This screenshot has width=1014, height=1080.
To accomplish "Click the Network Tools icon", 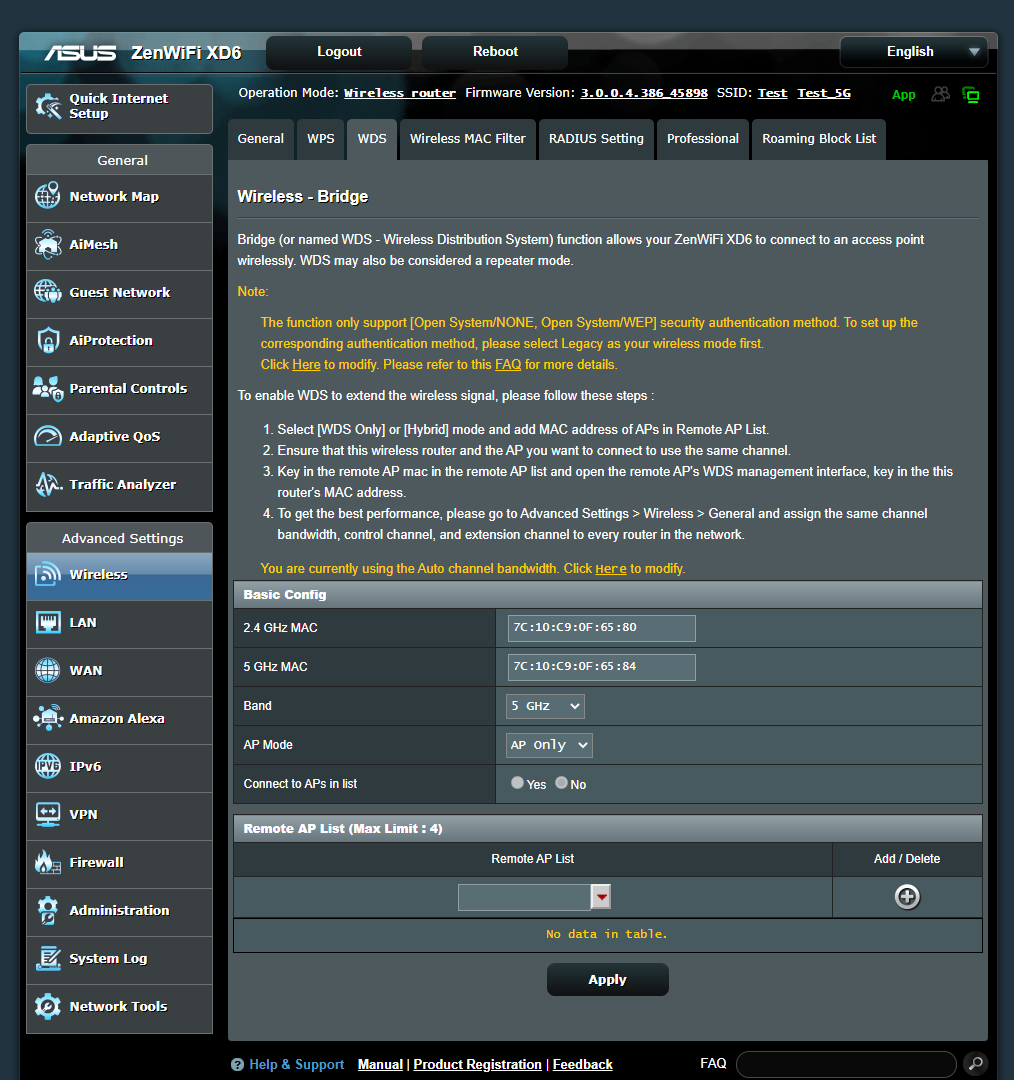I will click(x=48, y=1006).
